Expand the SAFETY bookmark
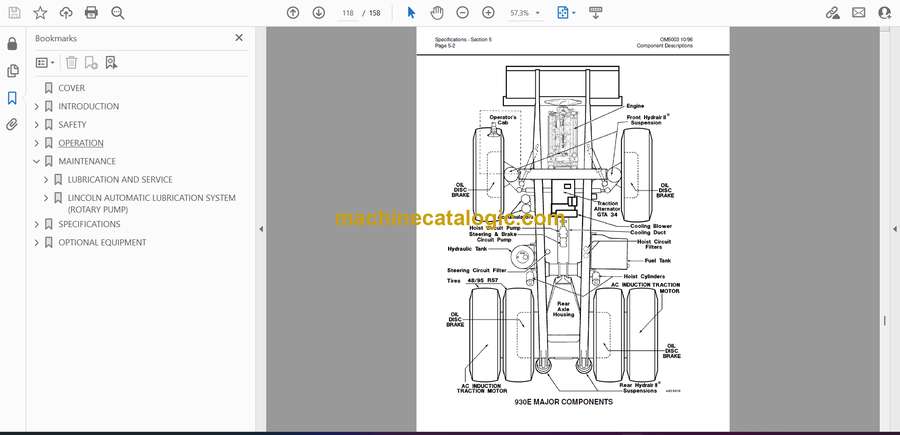 click(37, 125)
